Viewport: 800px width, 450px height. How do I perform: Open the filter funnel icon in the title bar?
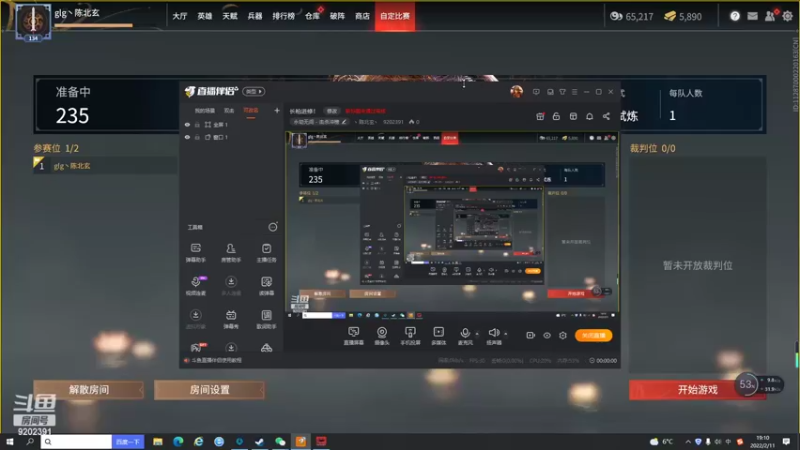[x=562, y=92]
